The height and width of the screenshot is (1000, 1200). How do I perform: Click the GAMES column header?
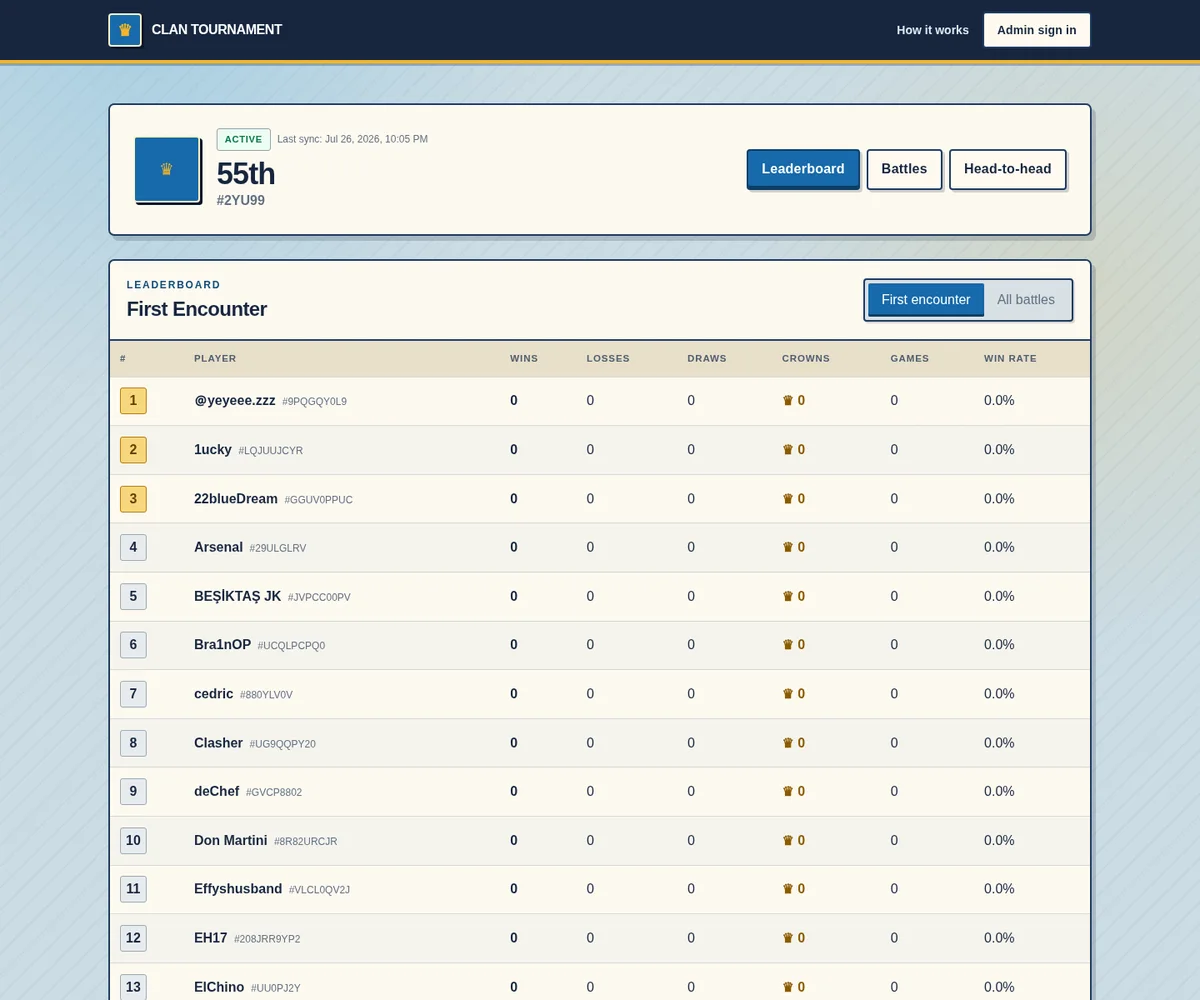pyautogui.click(x=910, y=358)
